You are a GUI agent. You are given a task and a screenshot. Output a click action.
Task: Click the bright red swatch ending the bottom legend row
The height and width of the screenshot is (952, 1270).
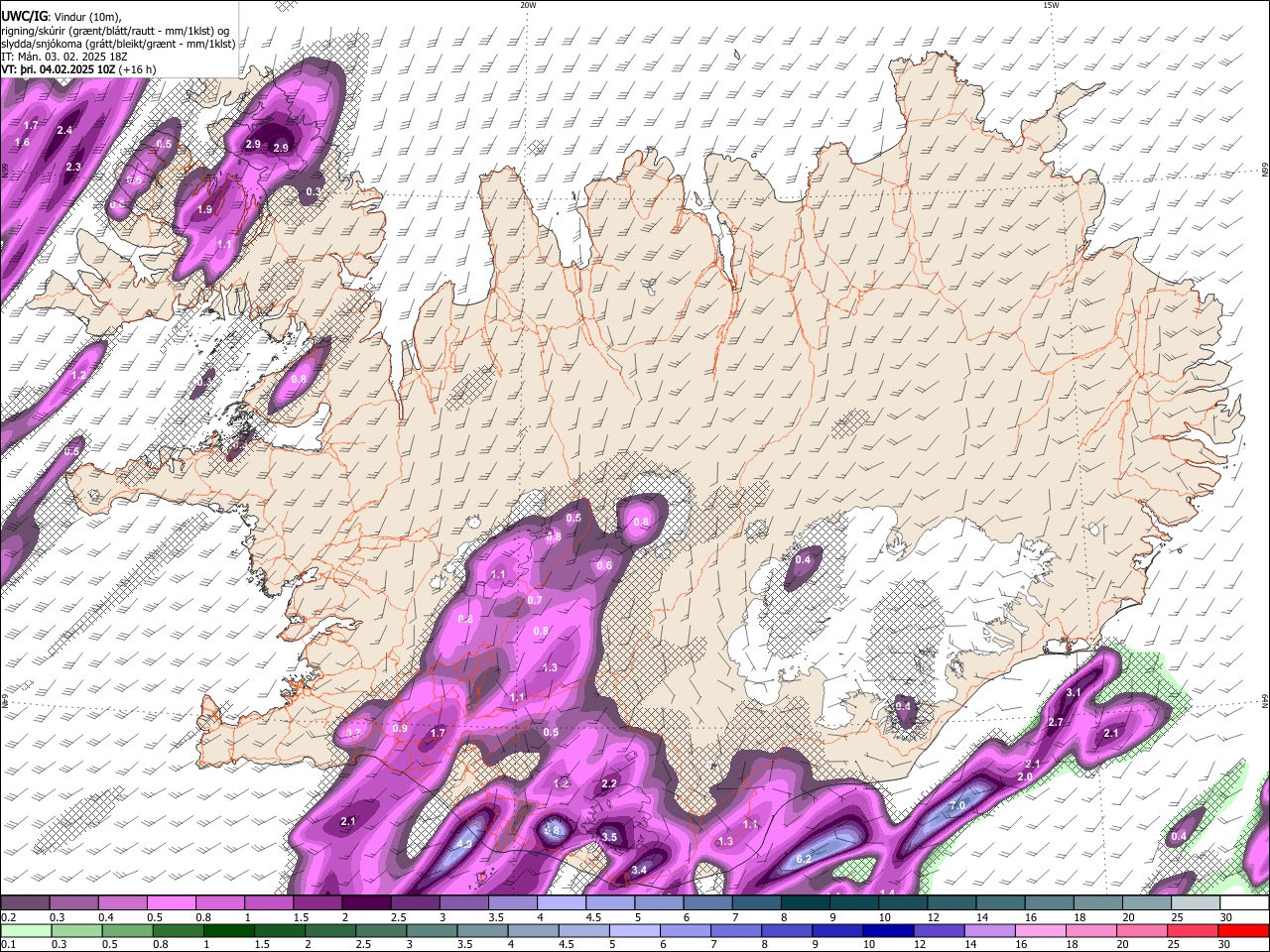tap(1244, 931)
